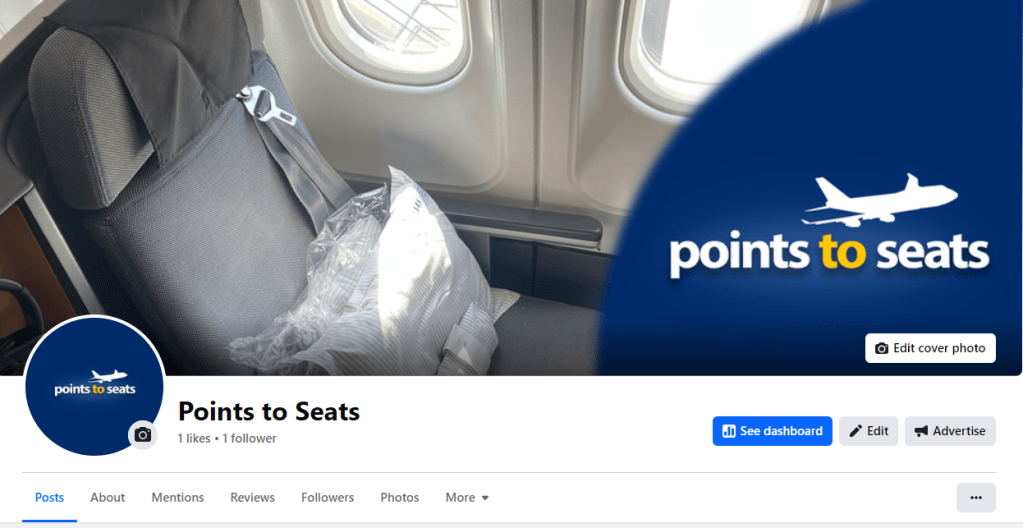Click the airplane logo in cover photo
The width and height of the screenshot is (1023, 528).
point(879,200)
